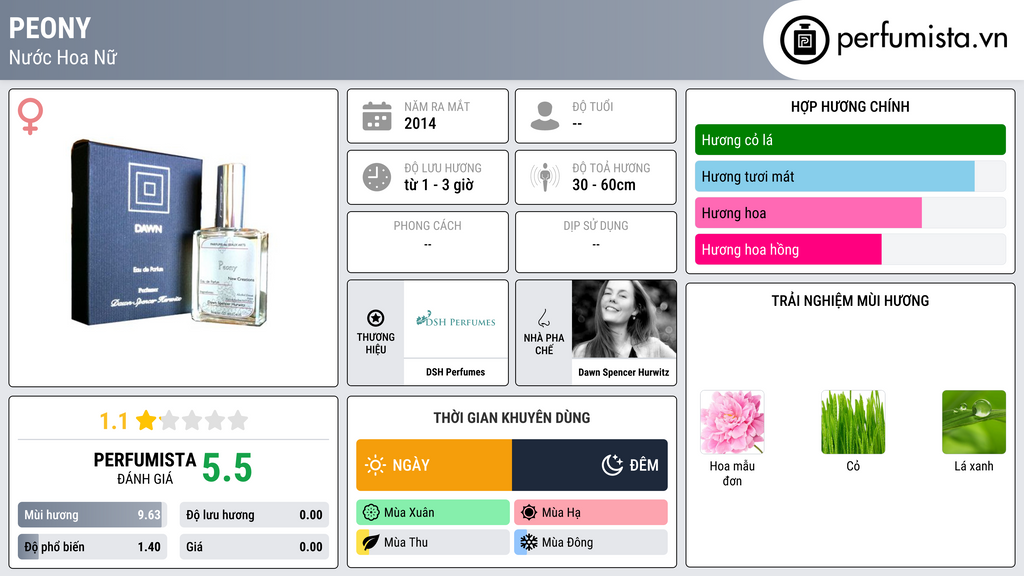Select the Cỏ grass scent image

pyautogui.click(x=853, y=422)
